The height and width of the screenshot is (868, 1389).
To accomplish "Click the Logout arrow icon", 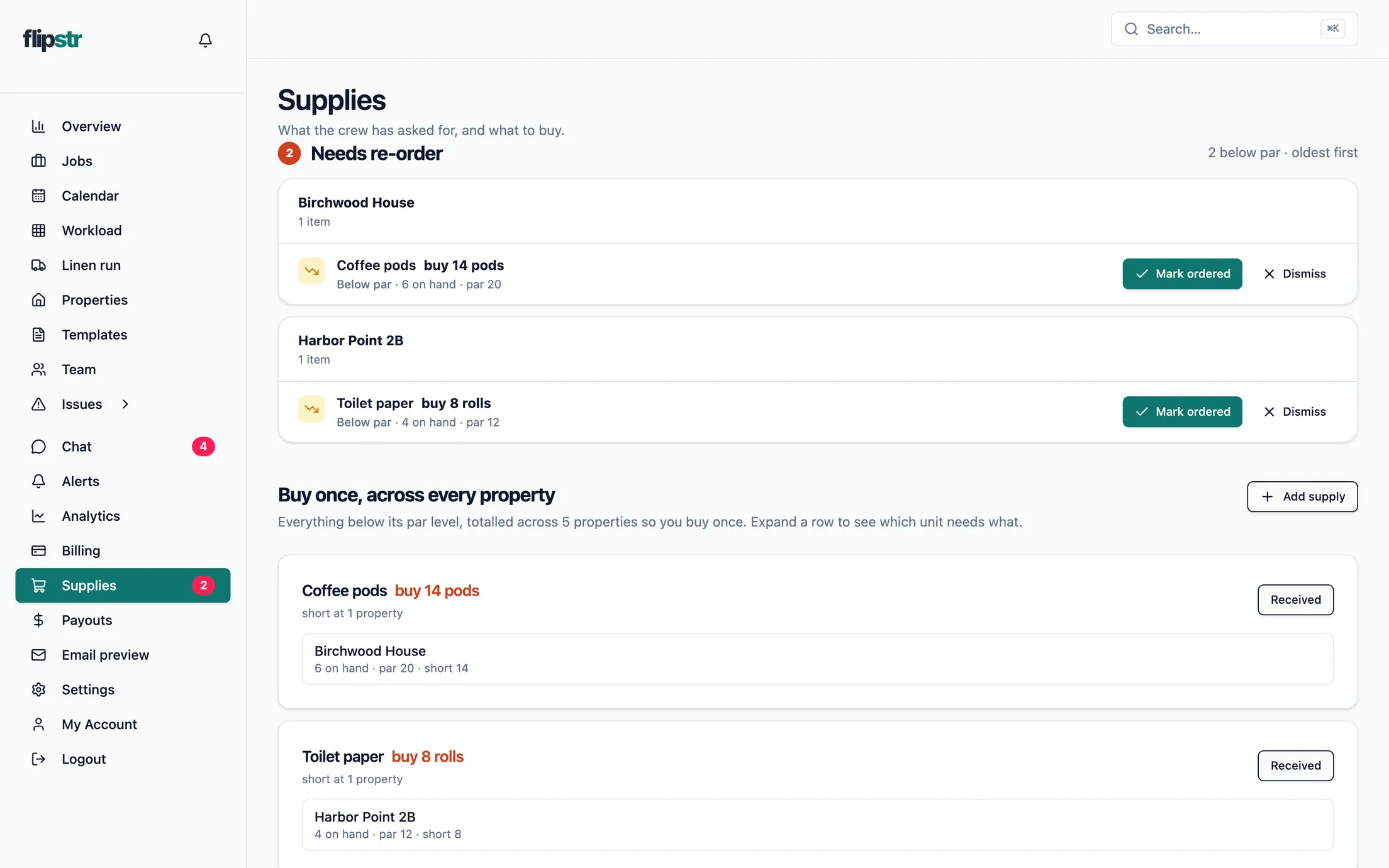I will click(38, 759).
